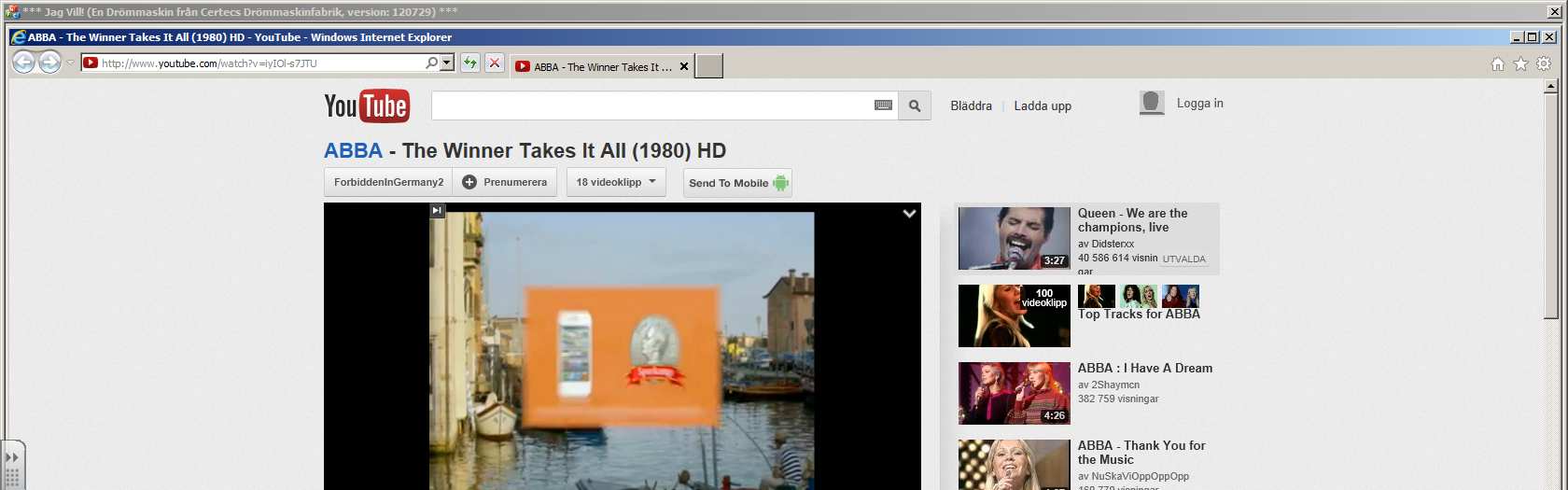Click the YouTube search magnifier button
This screenshot has height=490, width=1568.
915,105
